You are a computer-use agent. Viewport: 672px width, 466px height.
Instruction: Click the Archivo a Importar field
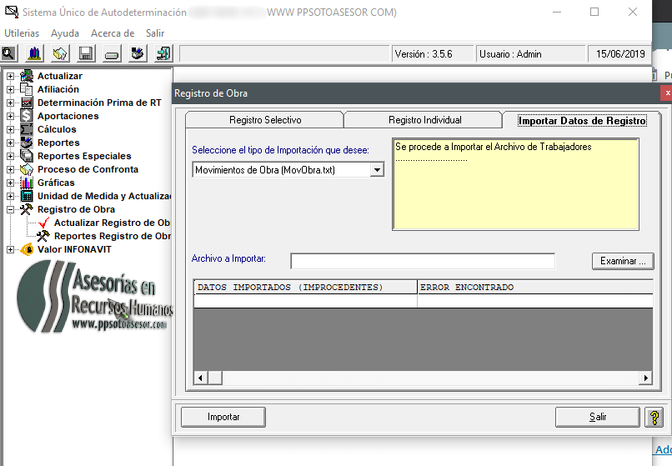(423, 261)
